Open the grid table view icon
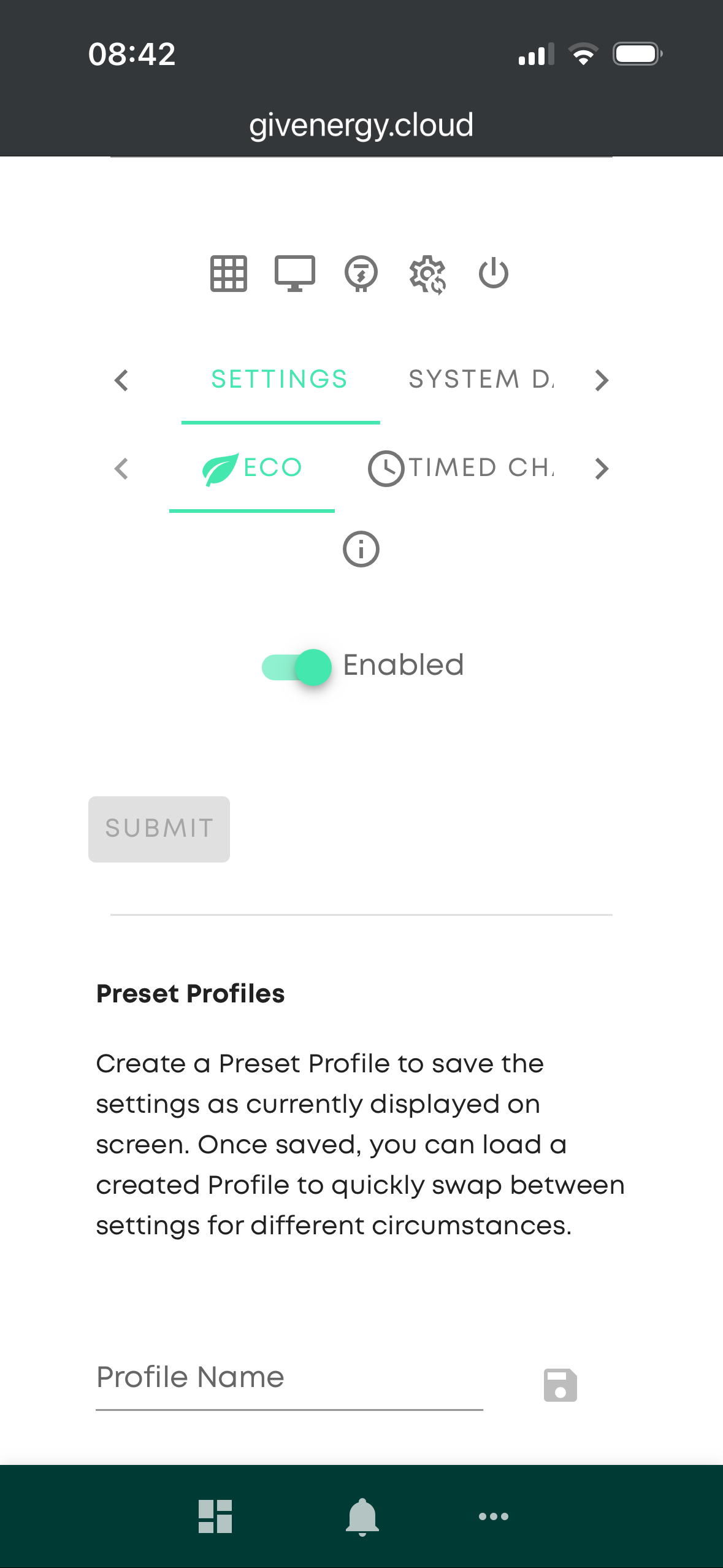Screen dimensions: 723x1568 [x=228, y=274]
